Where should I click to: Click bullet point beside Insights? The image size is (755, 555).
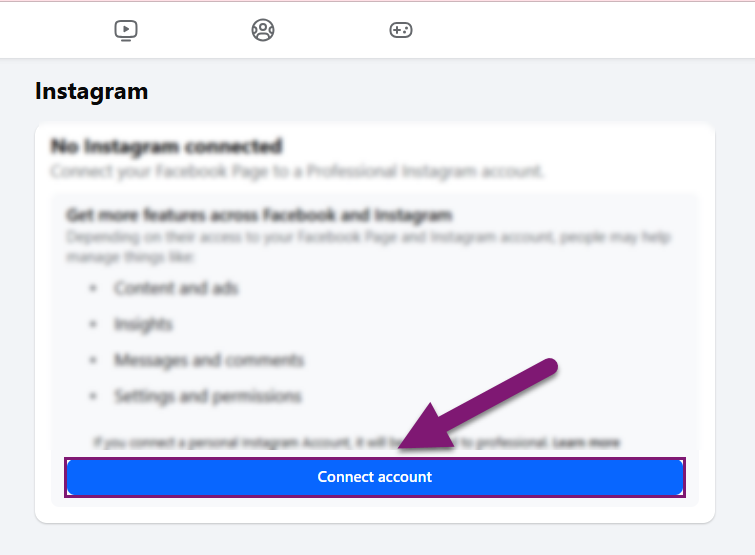tap(93, 324)
